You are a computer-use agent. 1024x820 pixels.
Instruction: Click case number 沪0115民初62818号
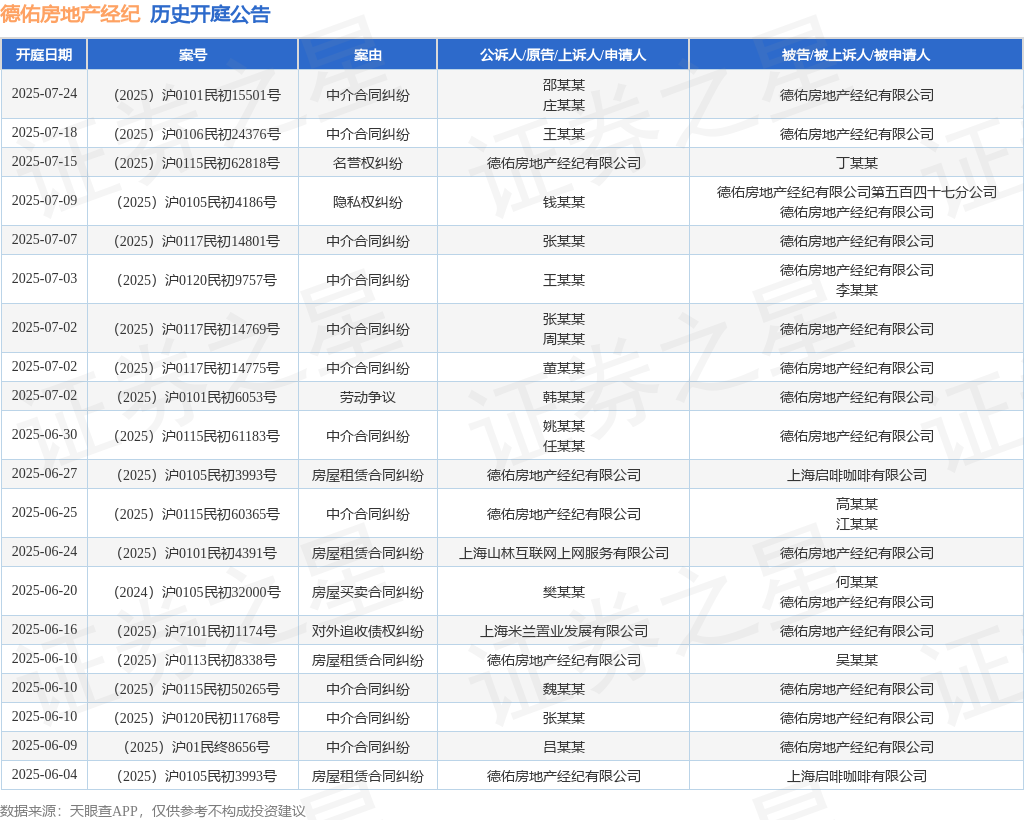coord(197,163)
